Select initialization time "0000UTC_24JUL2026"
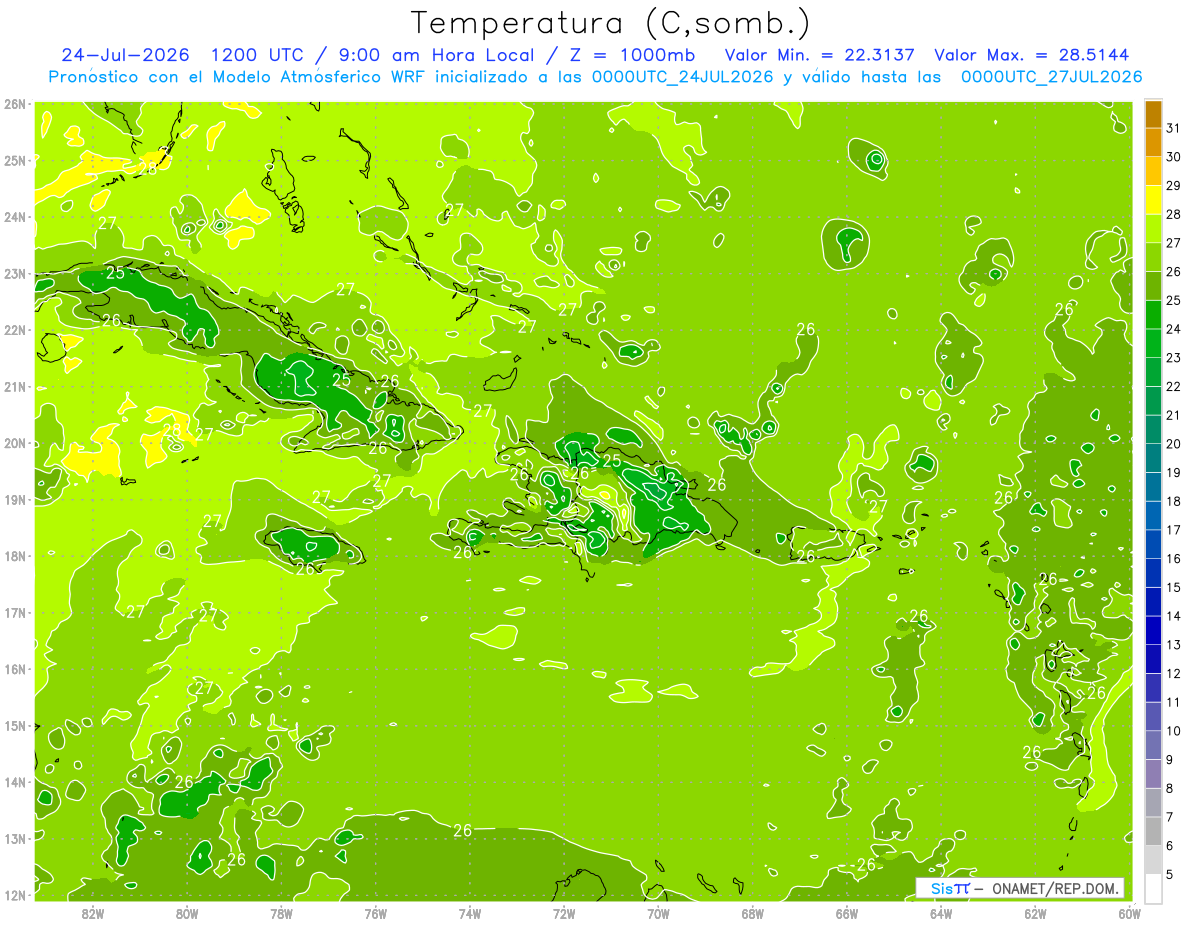 point(683,77)
